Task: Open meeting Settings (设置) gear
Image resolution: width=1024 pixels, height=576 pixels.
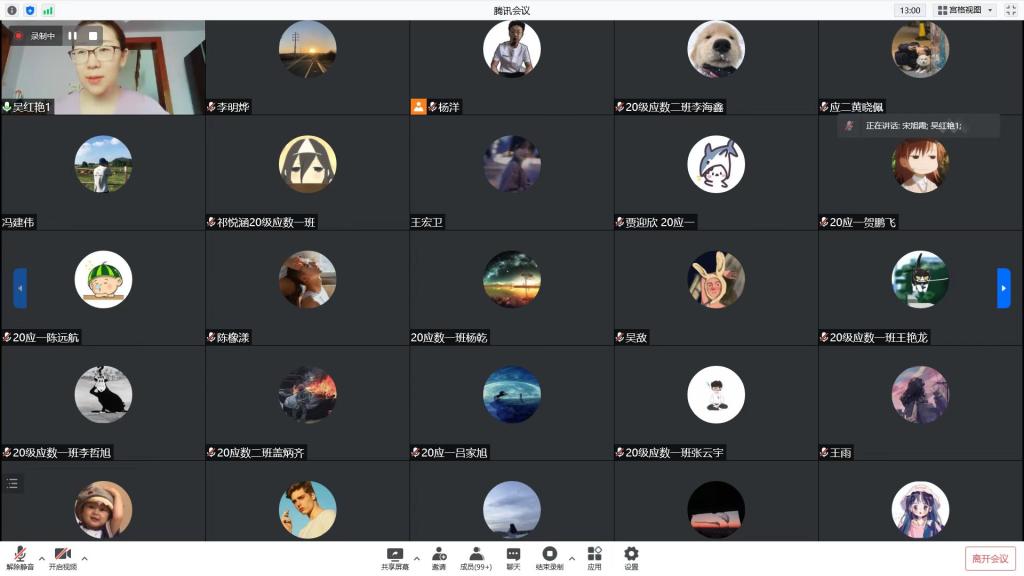Action: (631, 554)
